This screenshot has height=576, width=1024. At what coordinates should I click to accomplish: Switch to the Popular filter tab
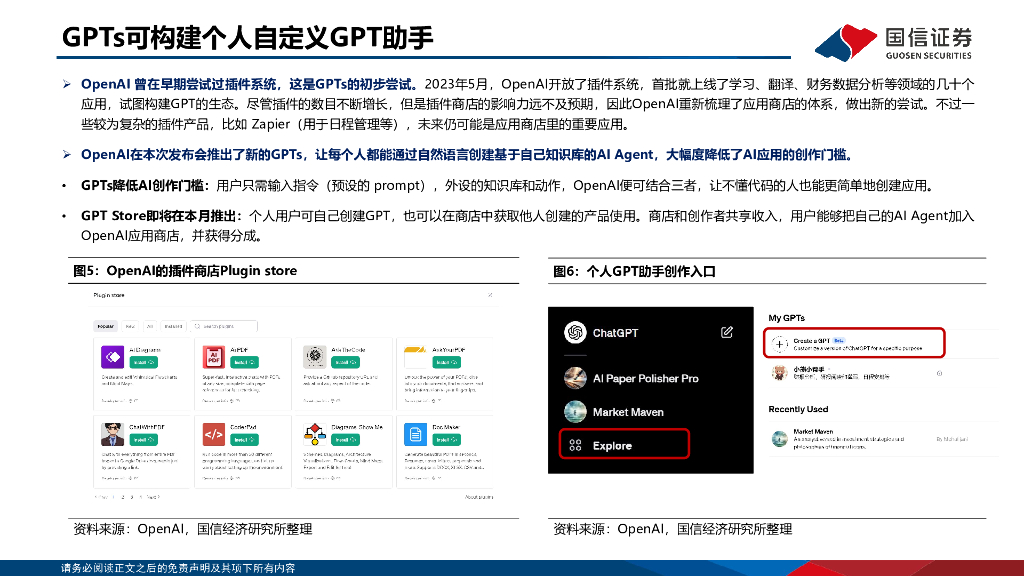[x=106, y=326]
